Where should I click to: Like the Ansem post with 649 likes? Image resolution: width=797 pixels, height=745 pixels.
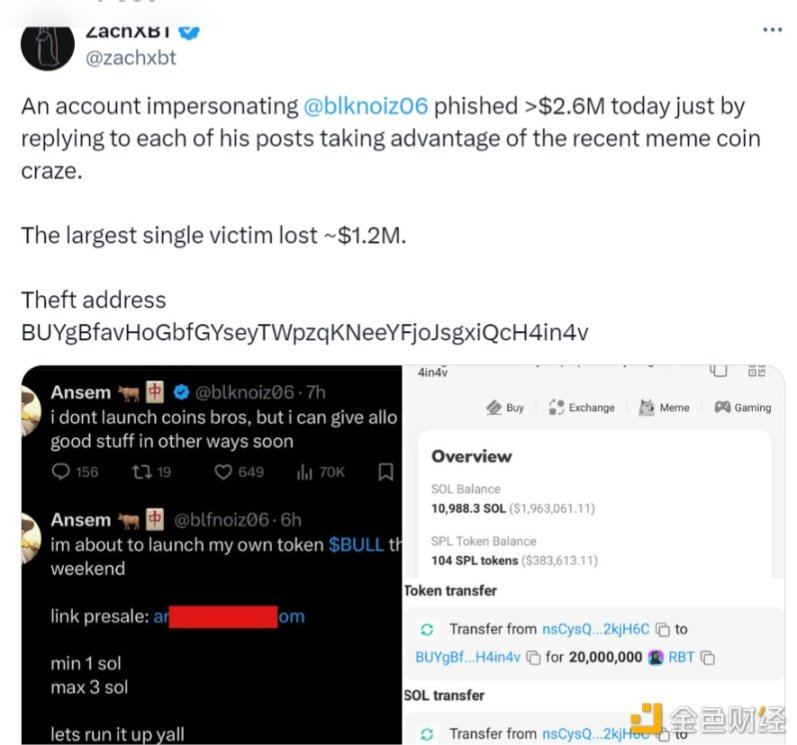[223, 472]
